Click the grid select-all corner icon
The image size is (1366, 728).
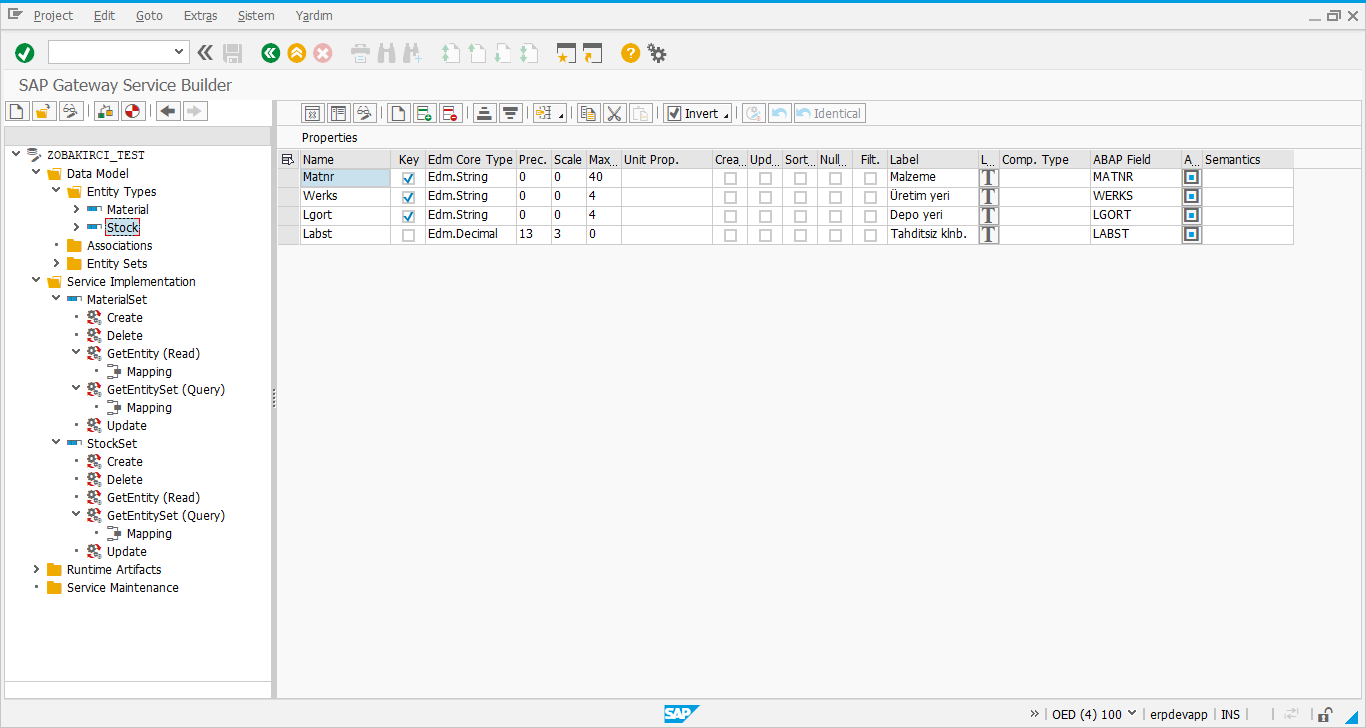point(288,159)
